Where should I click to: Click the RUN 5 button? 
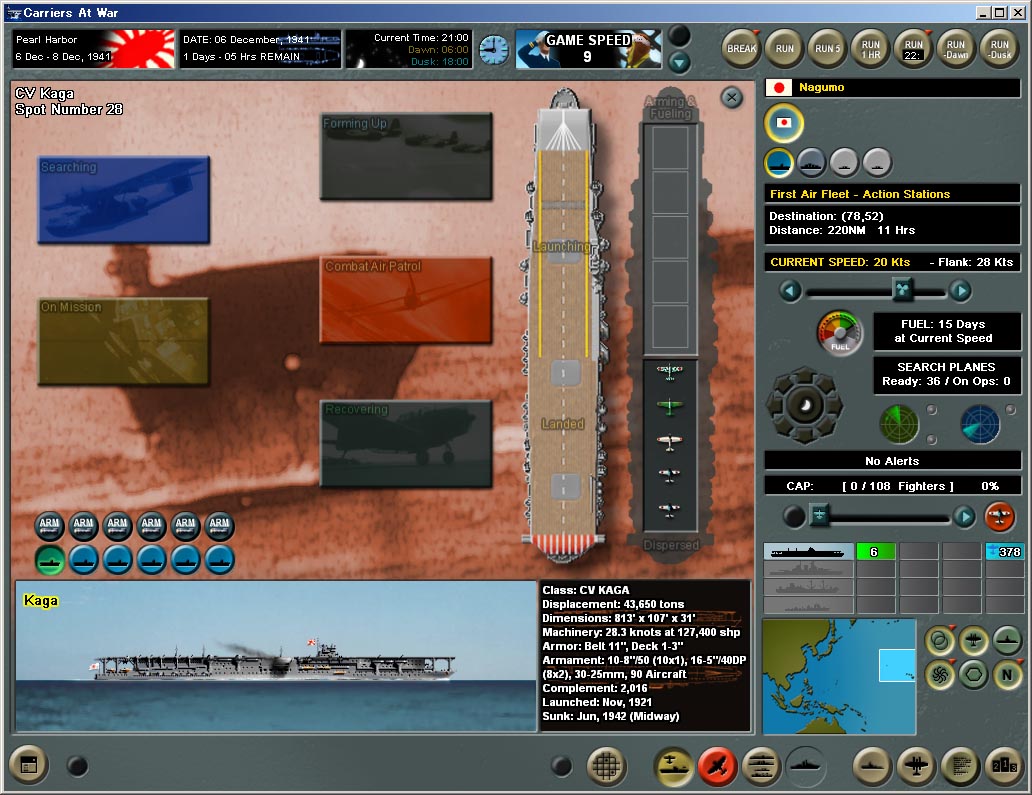[x=827, y=49]
